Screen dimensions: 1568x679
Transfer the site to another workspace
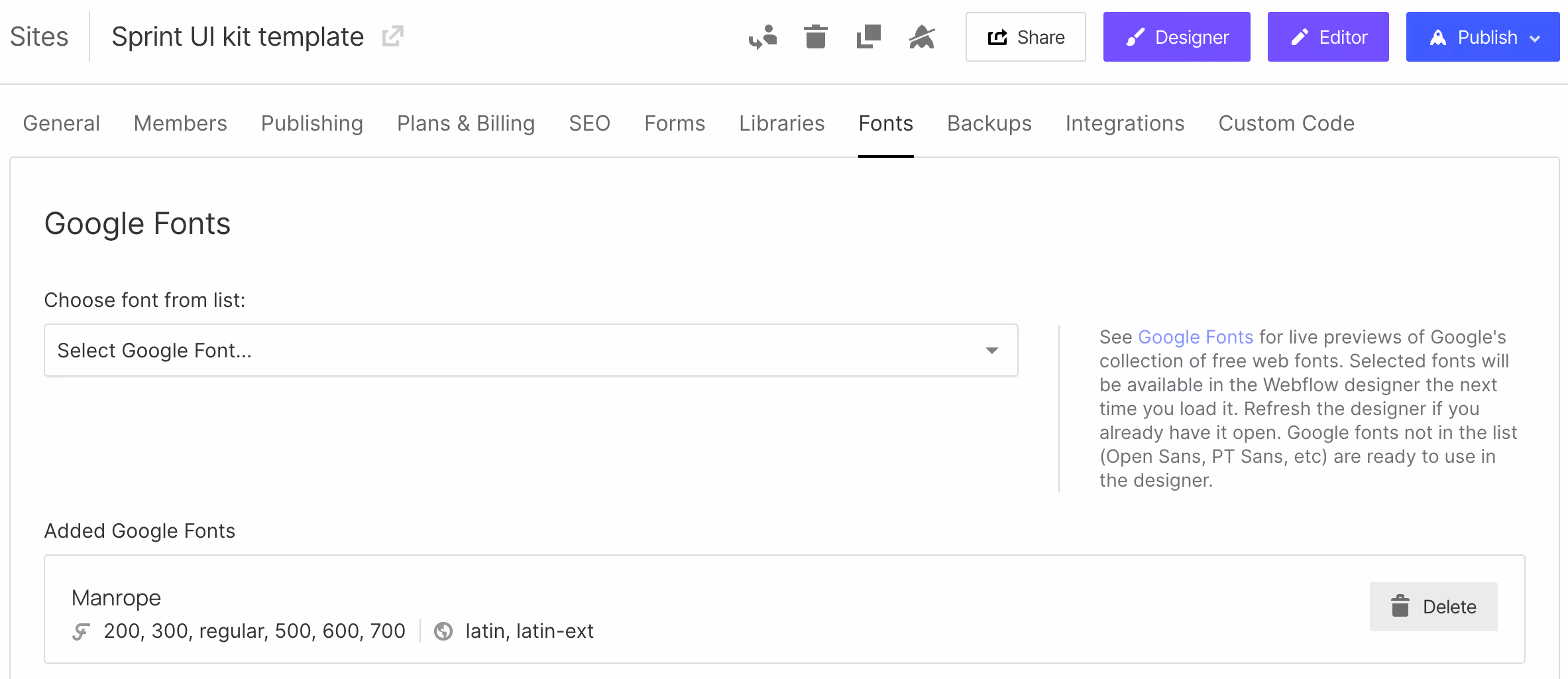763,37
